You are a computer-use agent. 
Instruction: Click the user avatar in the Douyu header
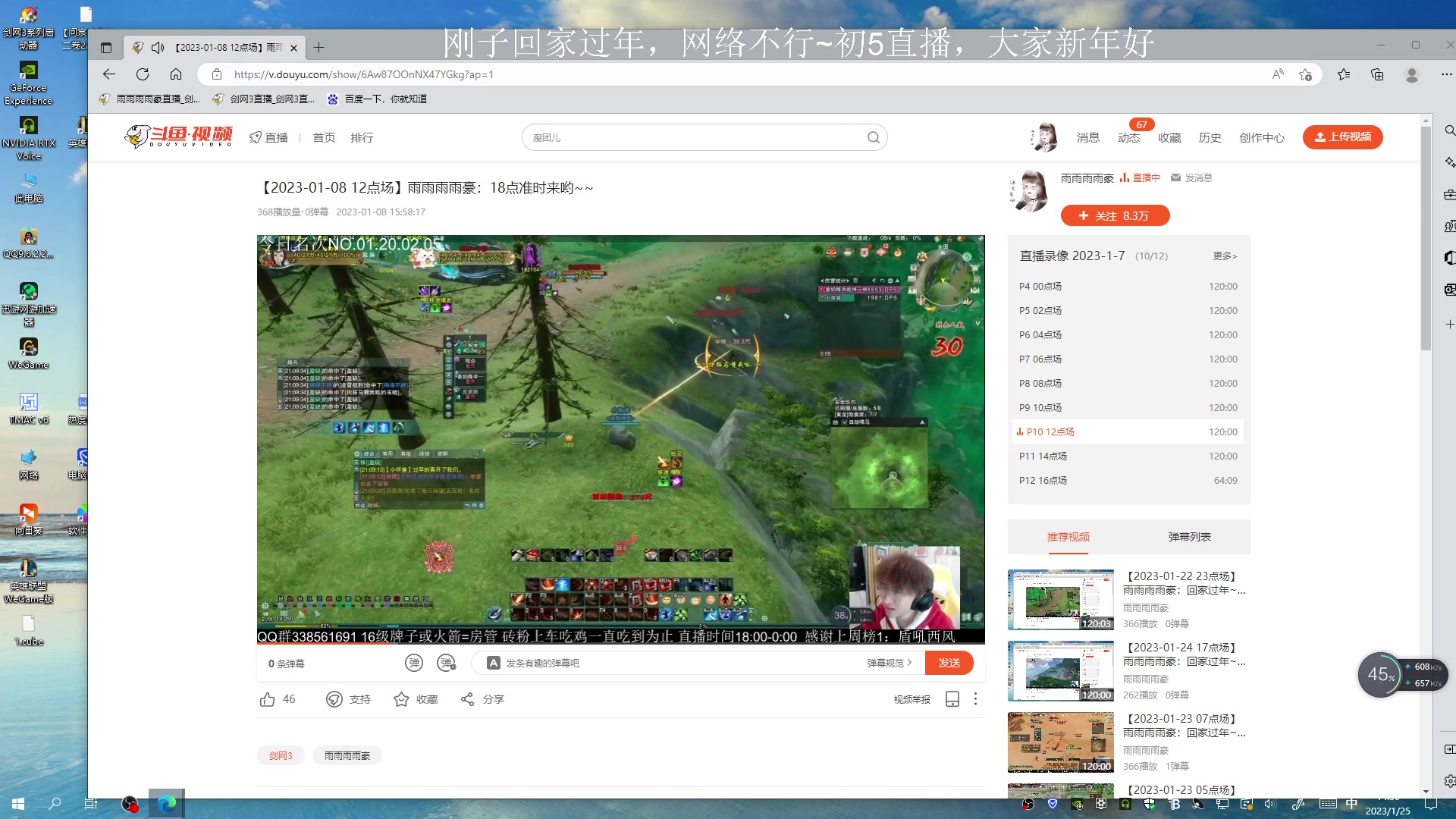[x=1044, y=137]
